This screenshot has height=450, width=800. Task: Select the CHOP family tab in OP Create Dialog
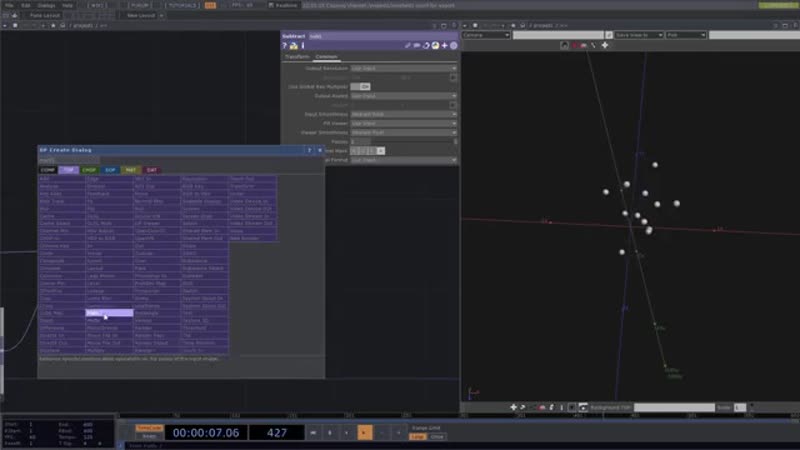89,170
